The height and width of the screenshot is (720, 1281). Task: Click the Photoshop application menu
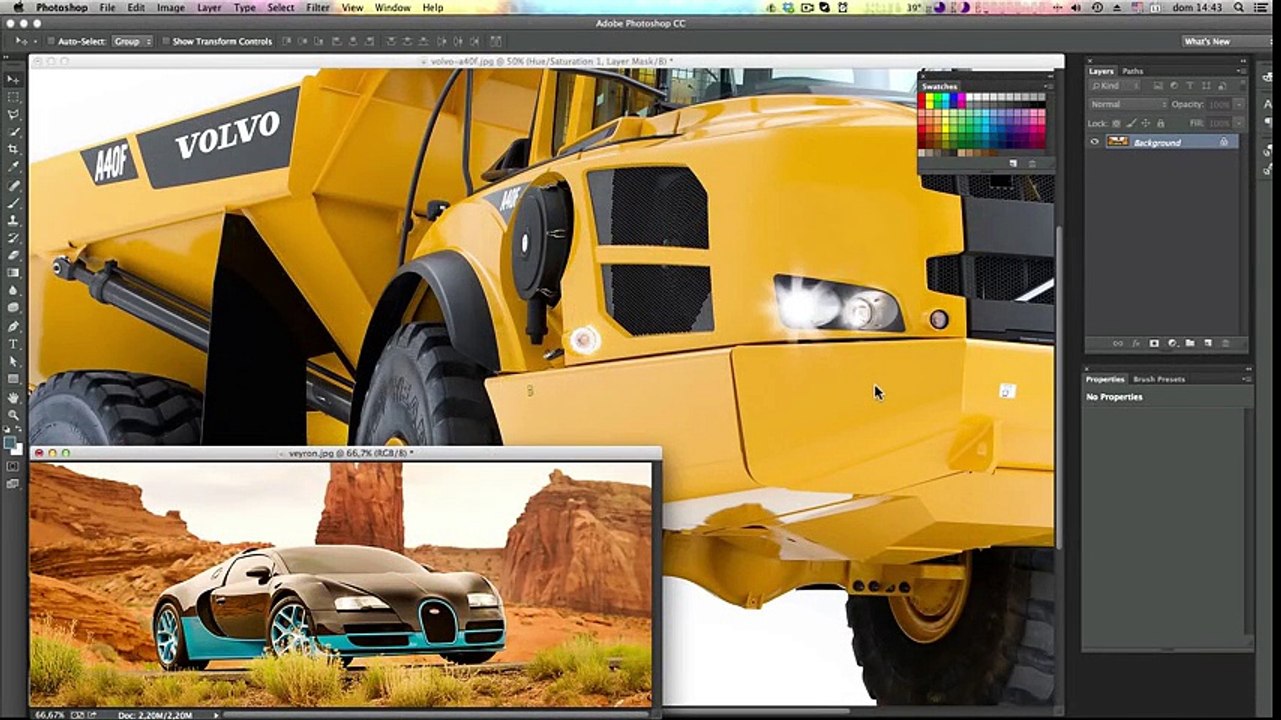pyautogui.click(x=62, y=7)
